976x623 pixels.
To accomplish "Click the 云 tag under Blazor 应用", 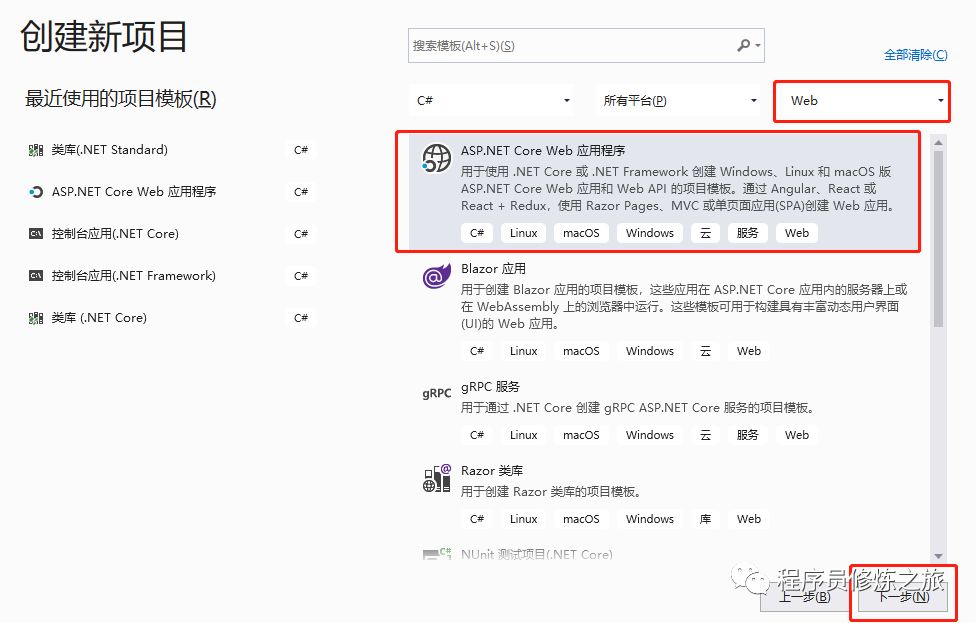I will (x=705, y=351).
